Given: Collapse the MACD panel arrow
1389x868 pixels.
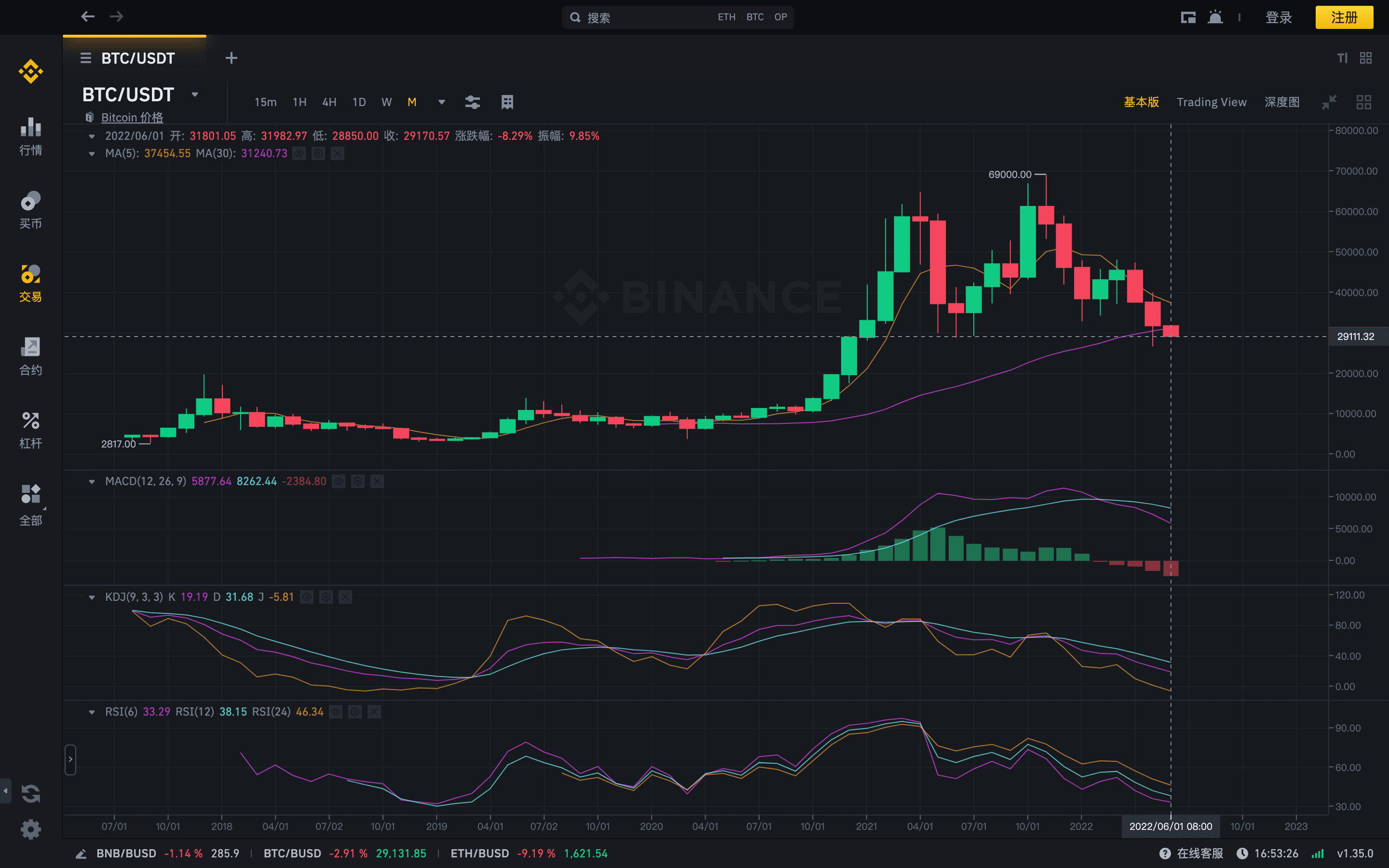Looking at the screenshot, I should pyautogui.click(x=91, y=482).
